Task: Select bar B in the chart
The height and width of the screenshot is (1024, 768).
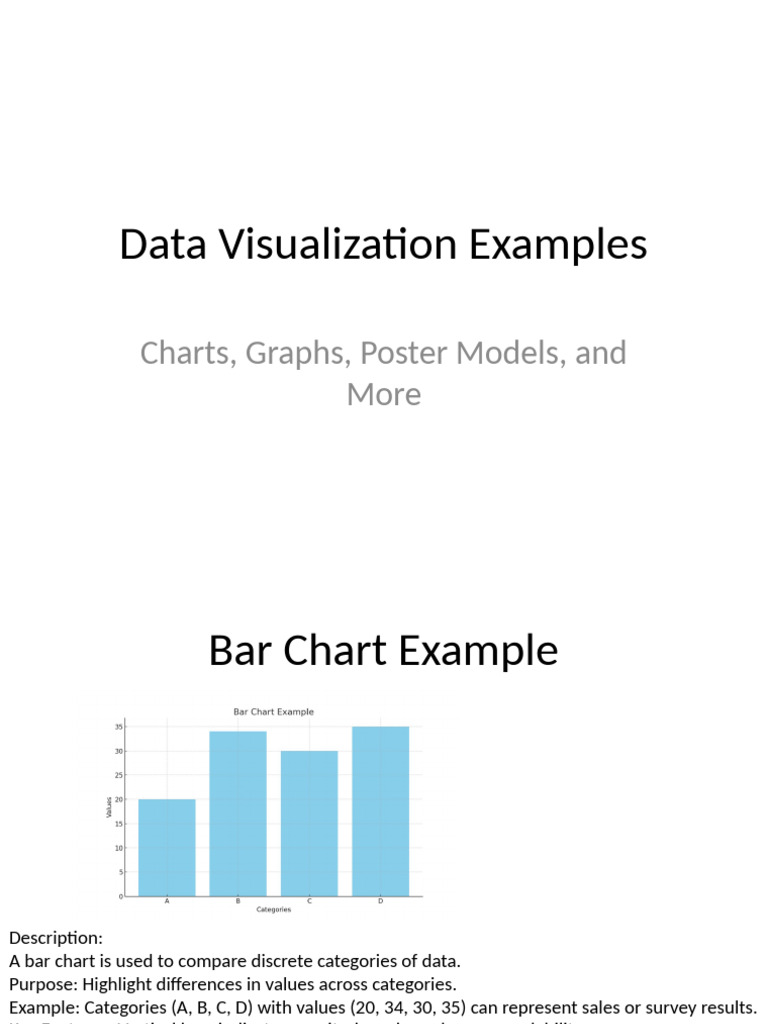Action: click(238, 813)
